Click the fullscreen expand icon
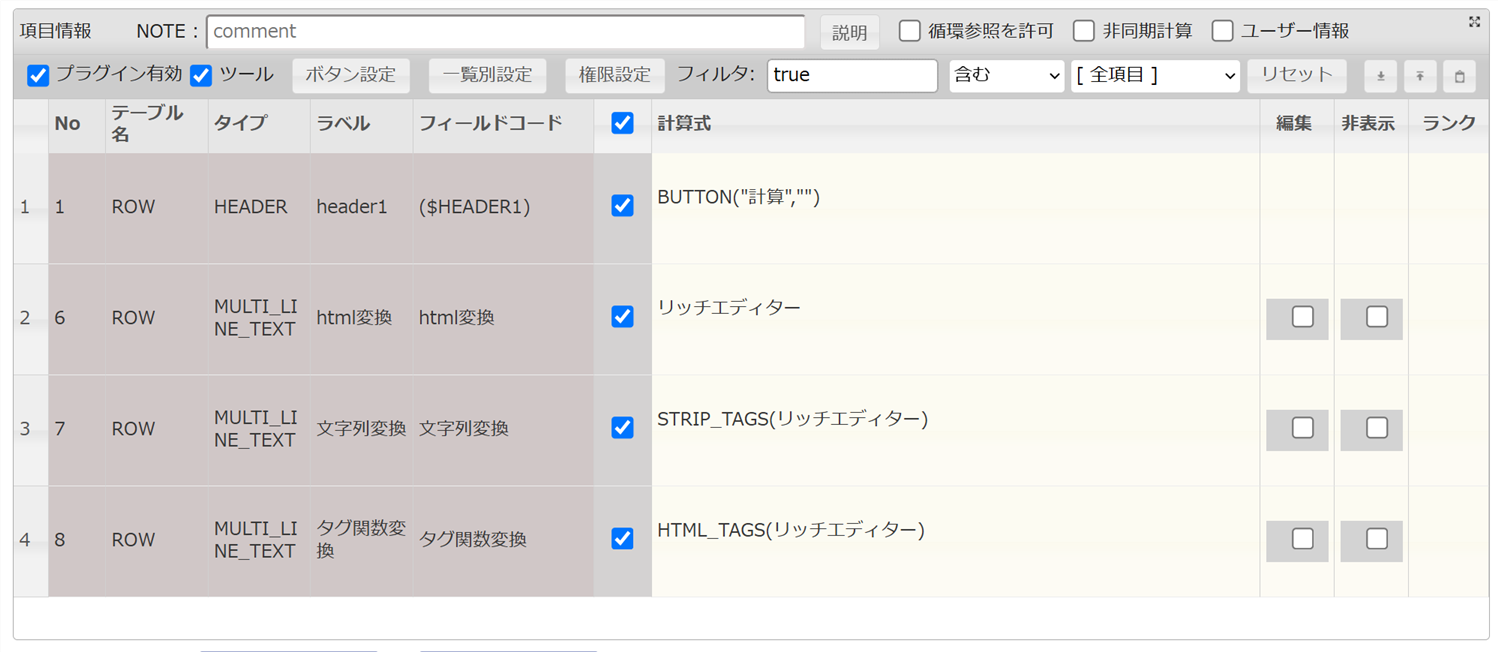1498x652 pixels. [x=1474, y=21]
